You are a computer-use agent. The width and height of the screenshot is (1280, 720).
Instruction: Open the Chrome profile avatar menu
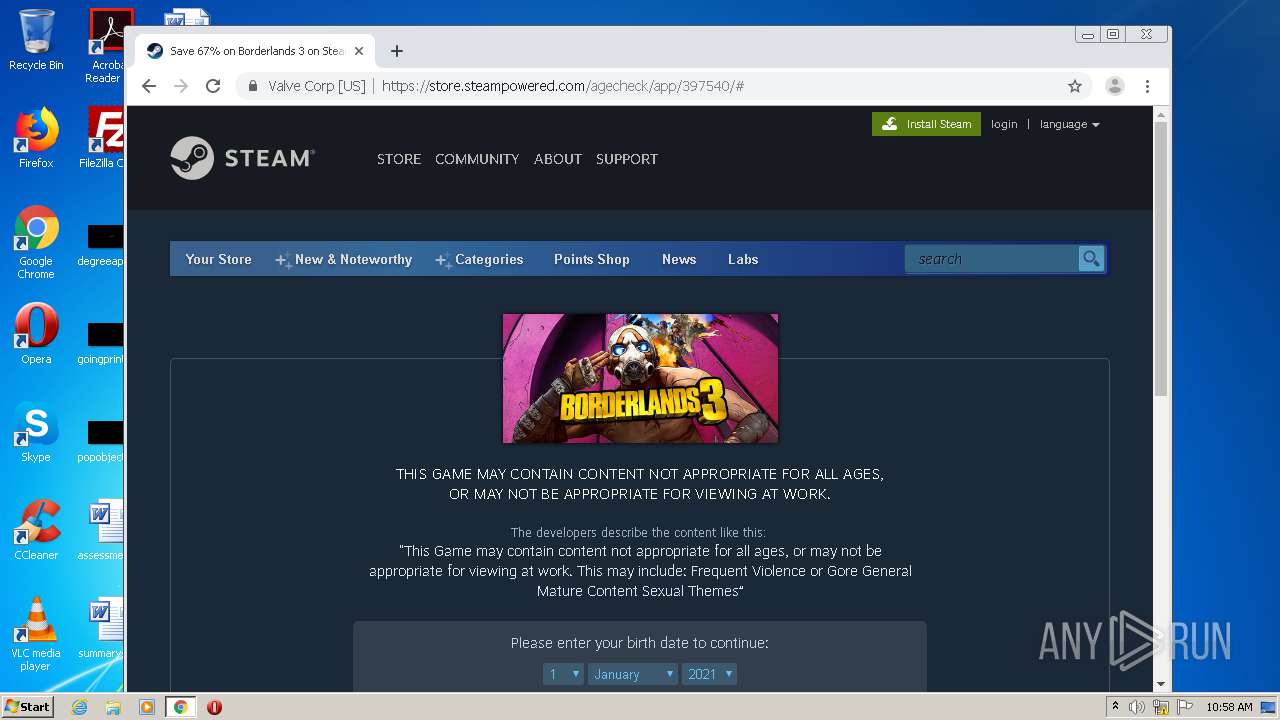tap(1114, 86)
